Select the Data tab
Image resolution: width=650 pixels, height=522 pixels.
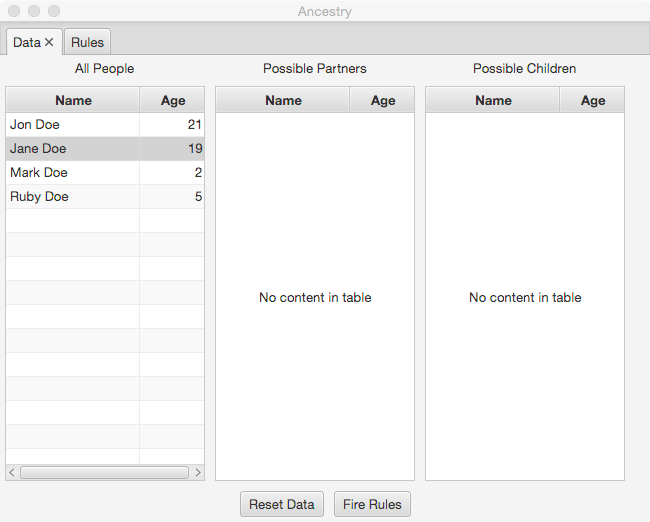26,42
